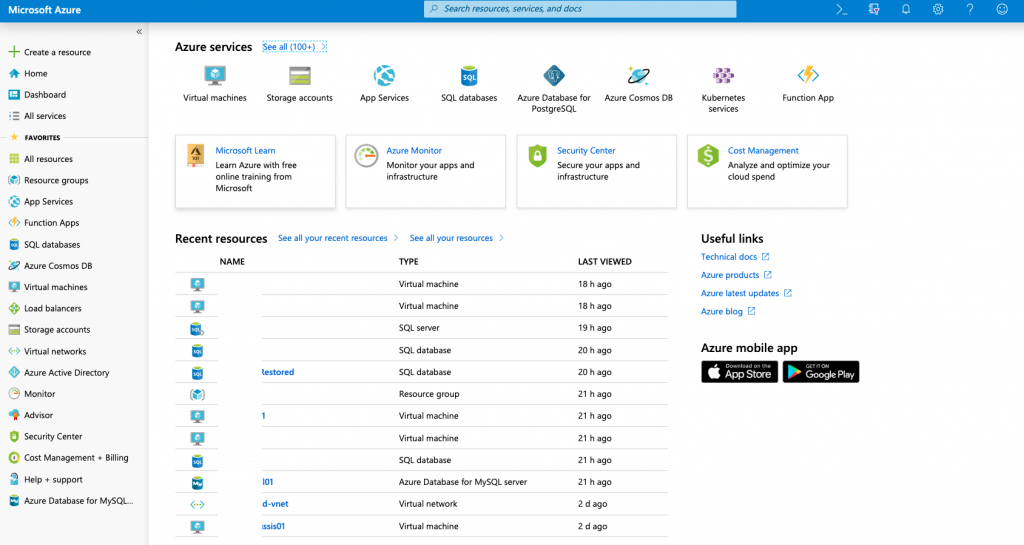Select Advisor in sidebar

38,415
